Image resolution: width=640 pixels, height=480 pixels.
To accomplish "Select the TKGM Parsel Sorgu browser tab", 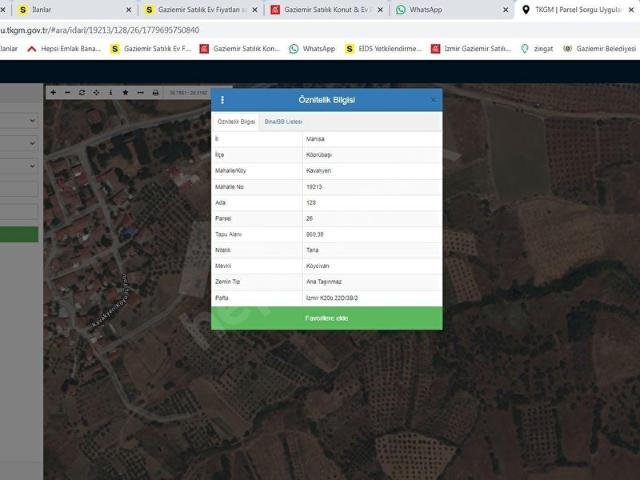I will click(578, 9).
